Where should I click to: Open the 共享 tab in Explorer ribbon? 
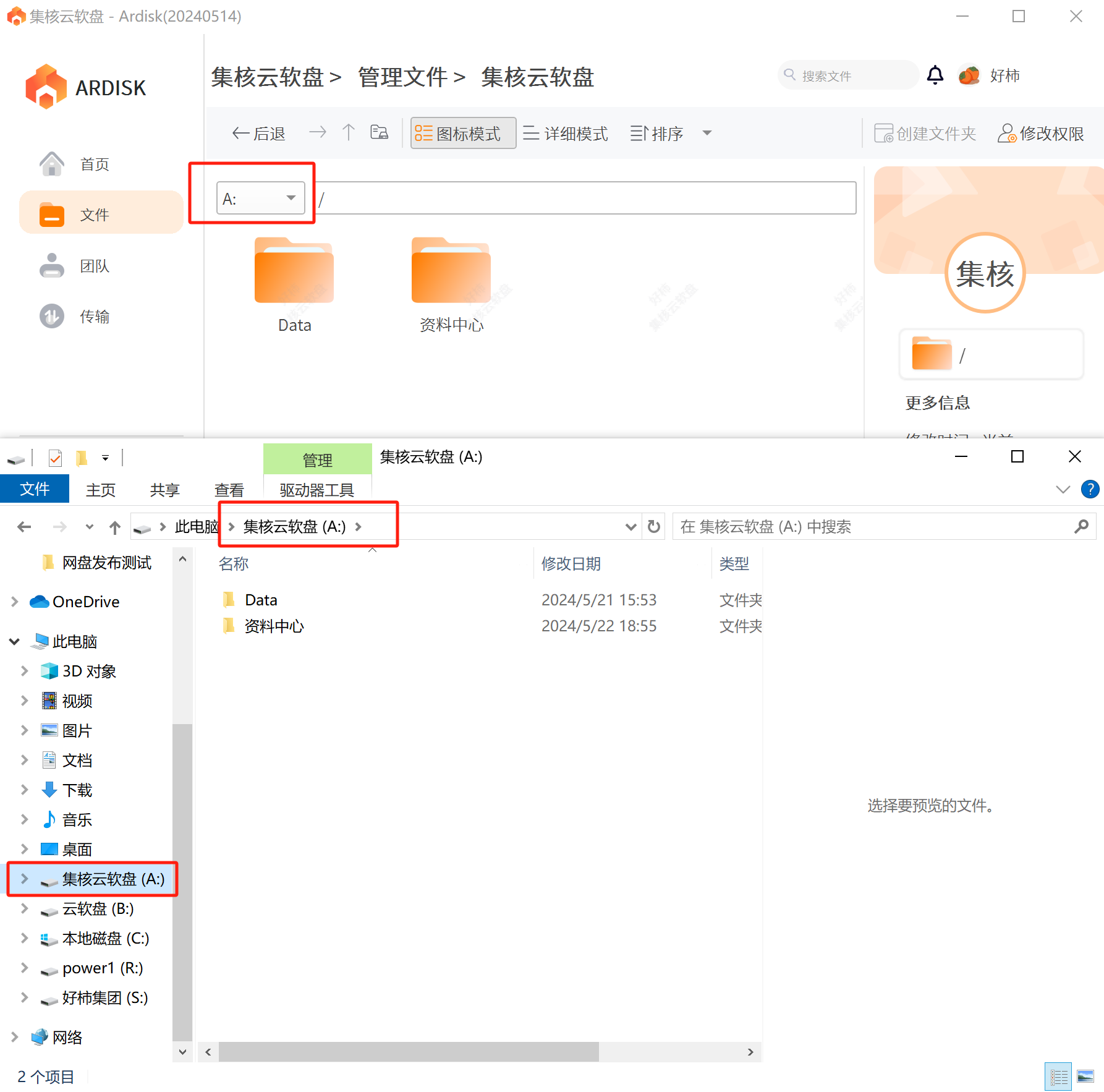[165, 490]
